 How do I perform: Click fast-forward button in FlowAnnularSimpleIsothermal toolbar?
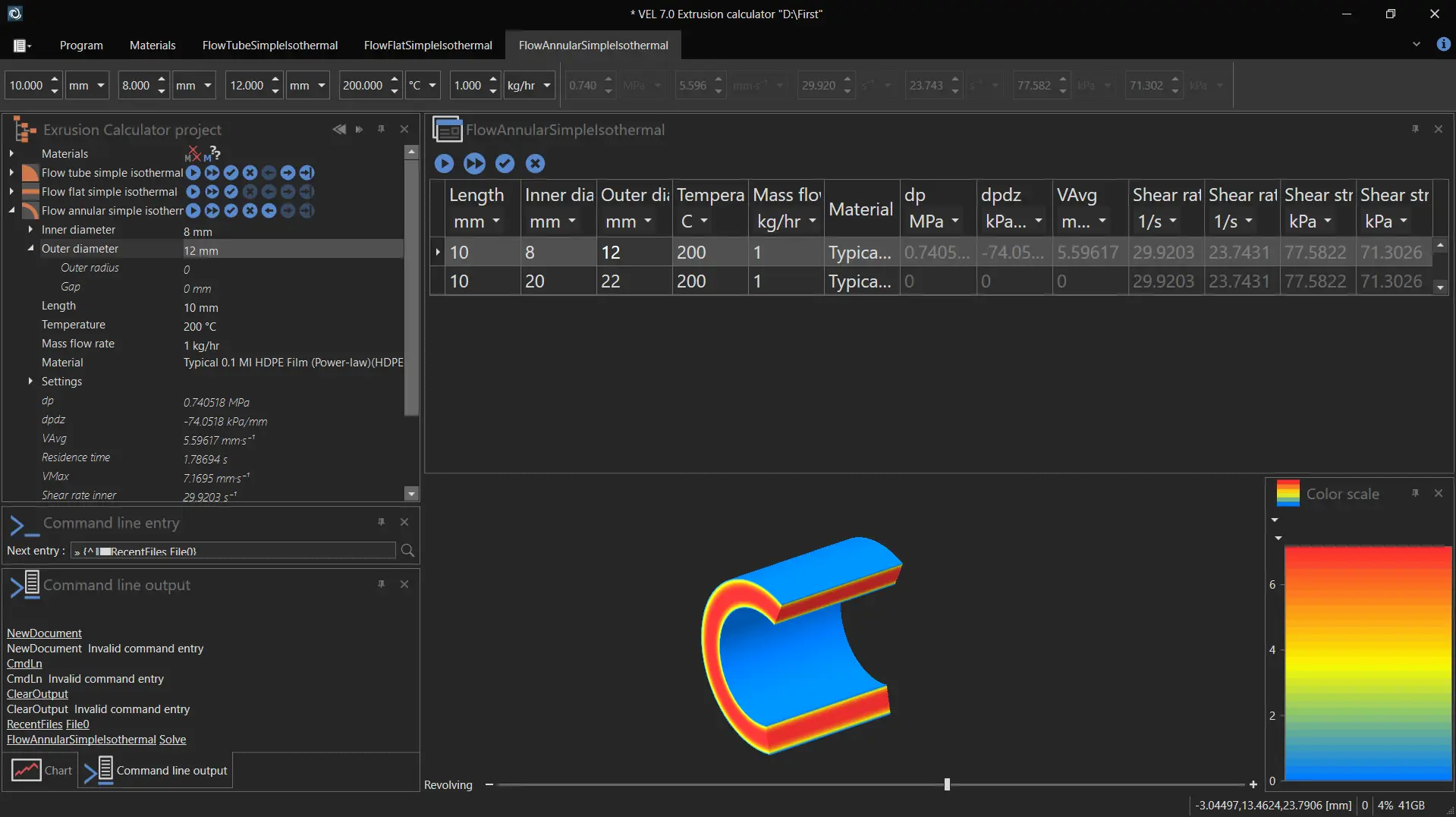[475, 164]
